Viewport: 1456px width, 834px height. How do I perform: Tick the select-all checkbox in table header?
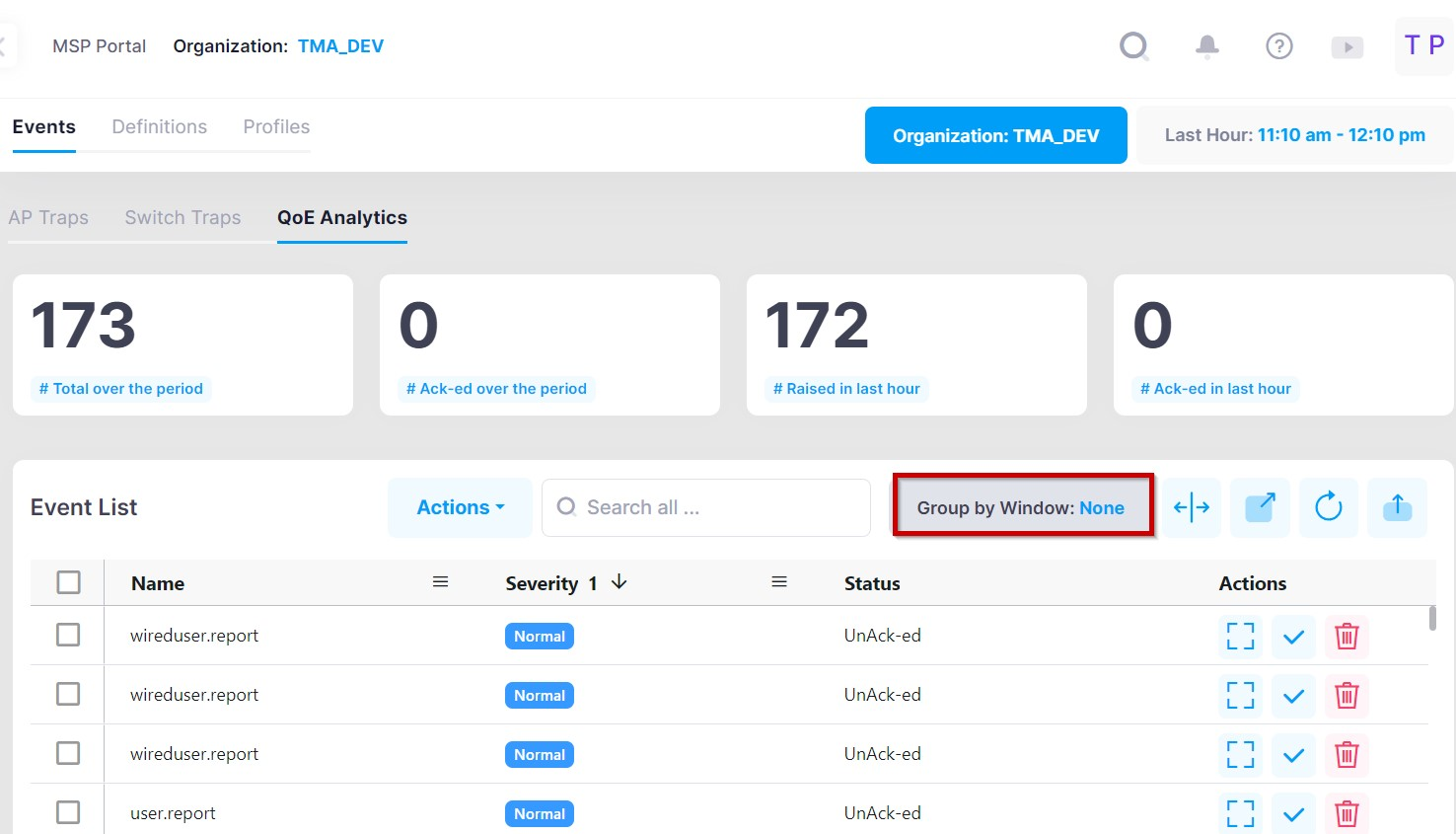pos(68,582)
